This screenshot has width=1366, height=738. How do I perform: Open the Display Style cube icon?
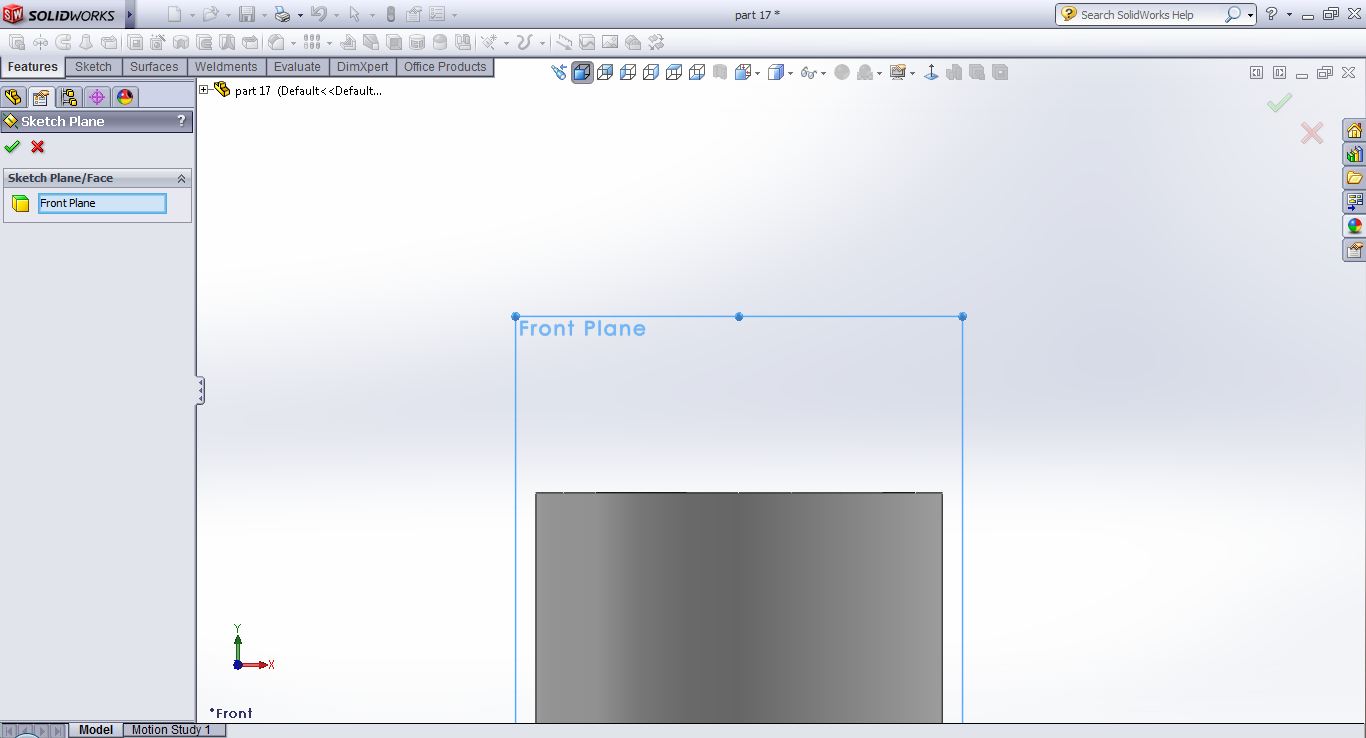tap(776, 72)
